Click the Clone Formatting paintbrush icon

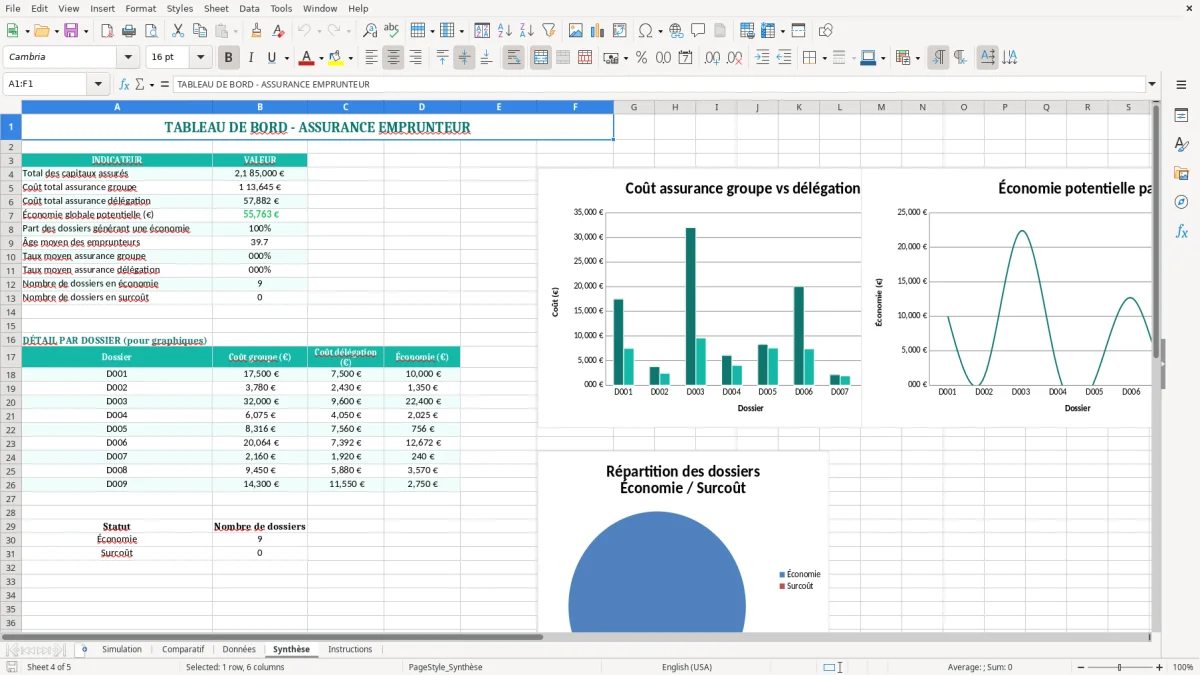257,31
